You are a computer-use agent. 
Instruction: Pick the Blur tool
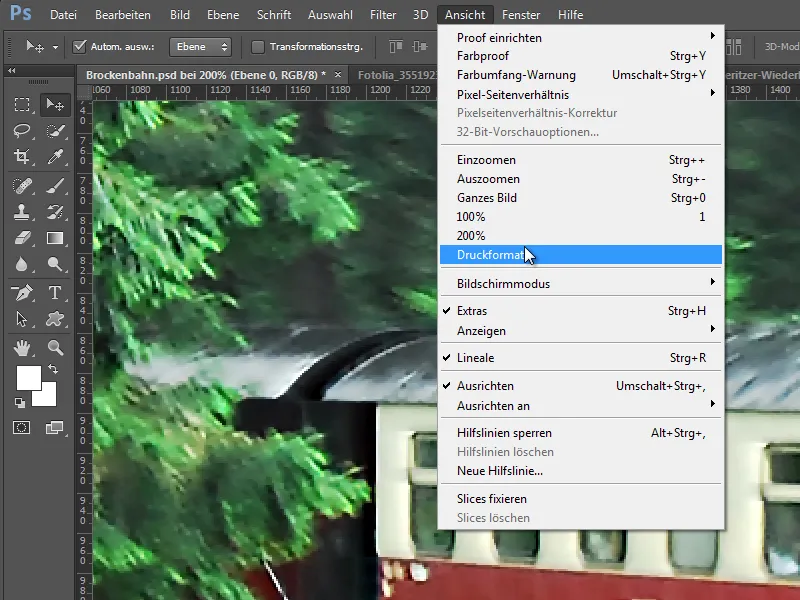click(x=21, y=264)
